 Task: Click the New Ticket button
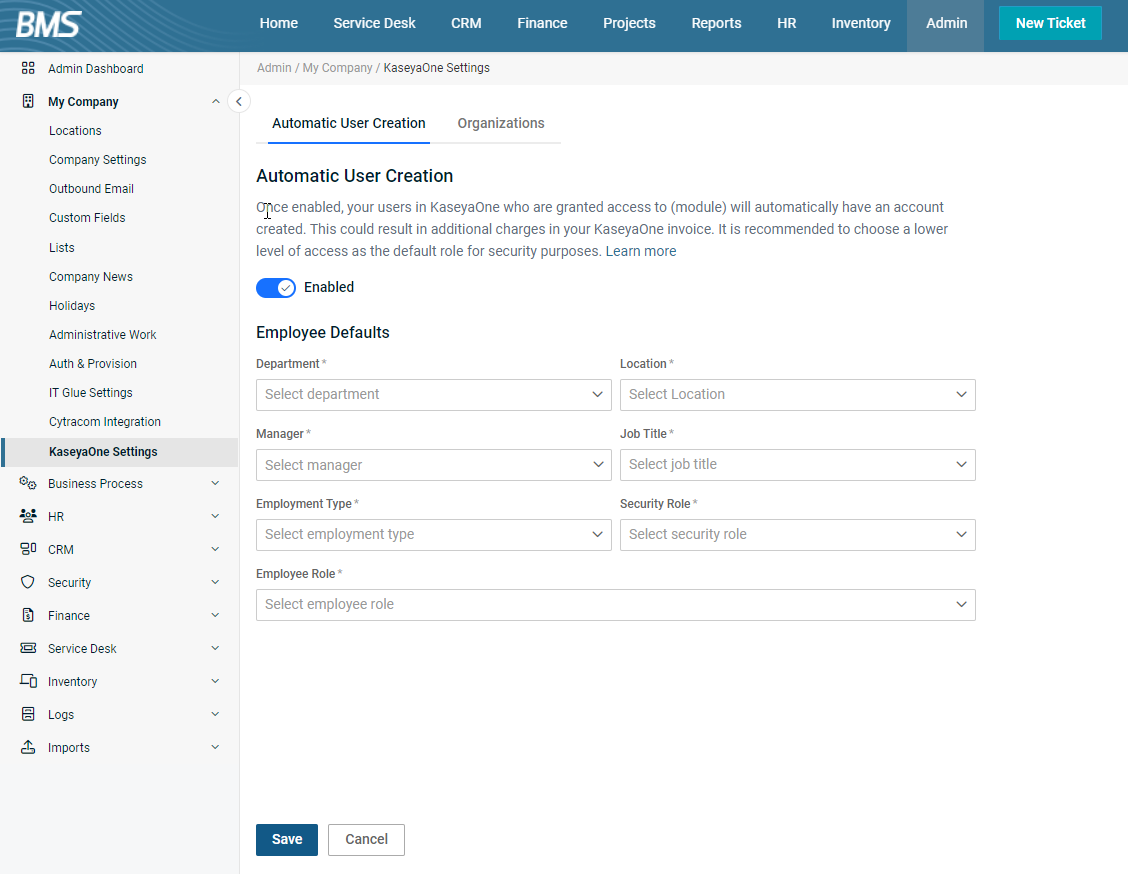(x=1050, y=23)
